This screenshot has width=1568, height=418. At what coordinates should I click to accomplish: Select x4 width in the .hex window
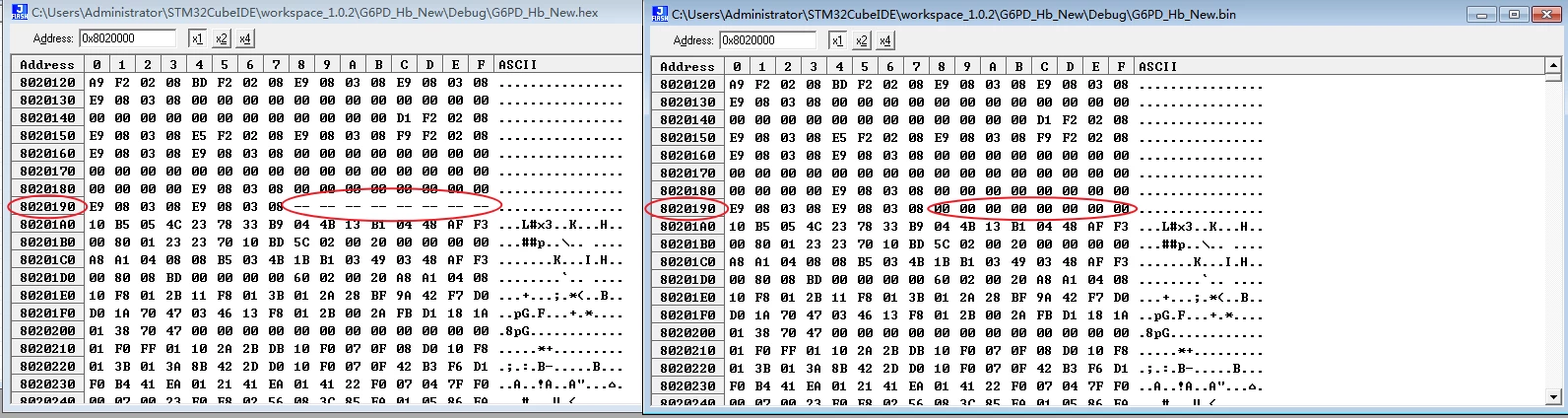244,38
